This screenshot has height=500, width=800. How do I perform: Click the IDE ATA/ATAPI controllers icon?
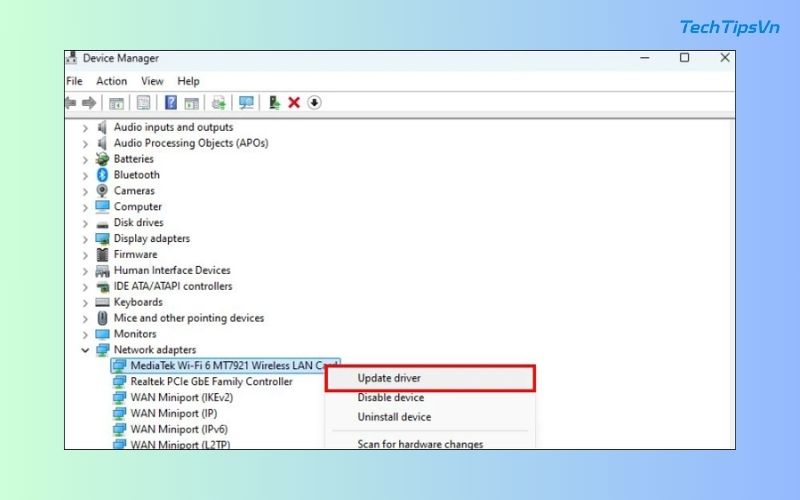click(x=103, y=287)
